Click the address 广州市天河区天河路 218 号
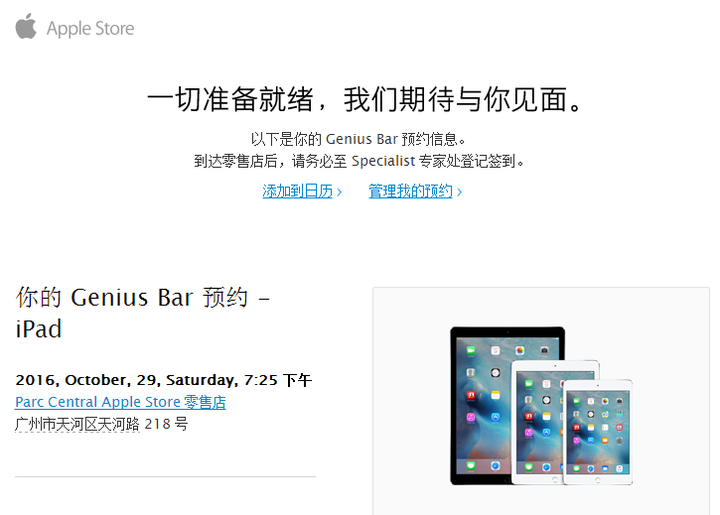Screen dimensions: 720x515 [101, 424]
